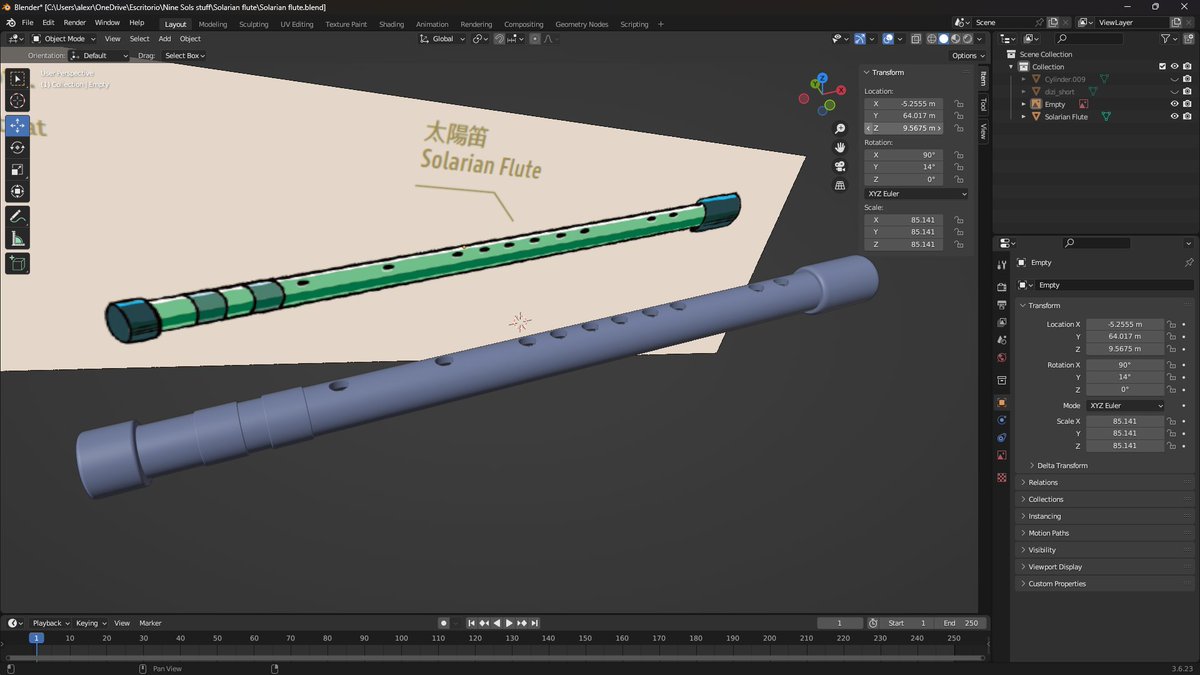The width and height of the screenshot is (1200, 675).
Task: Select the Annotate tool
Action: 18,217
